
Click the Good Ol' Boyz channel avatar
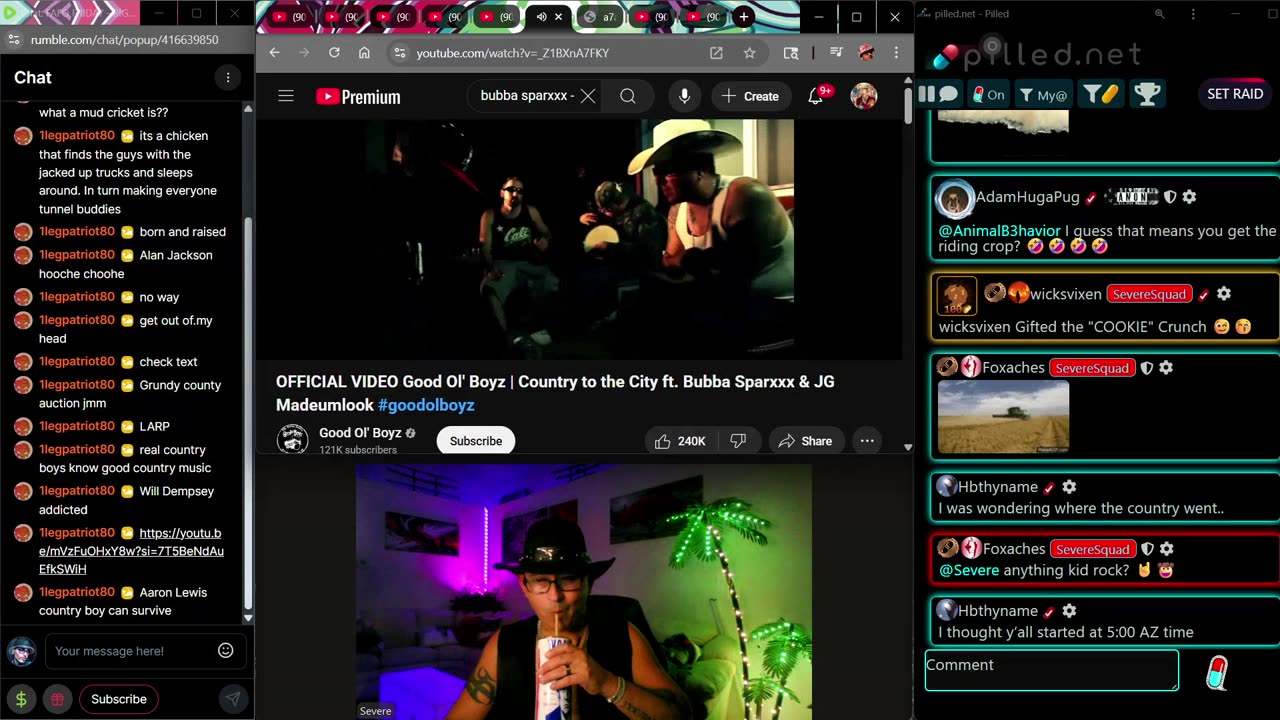pos(292,439)
